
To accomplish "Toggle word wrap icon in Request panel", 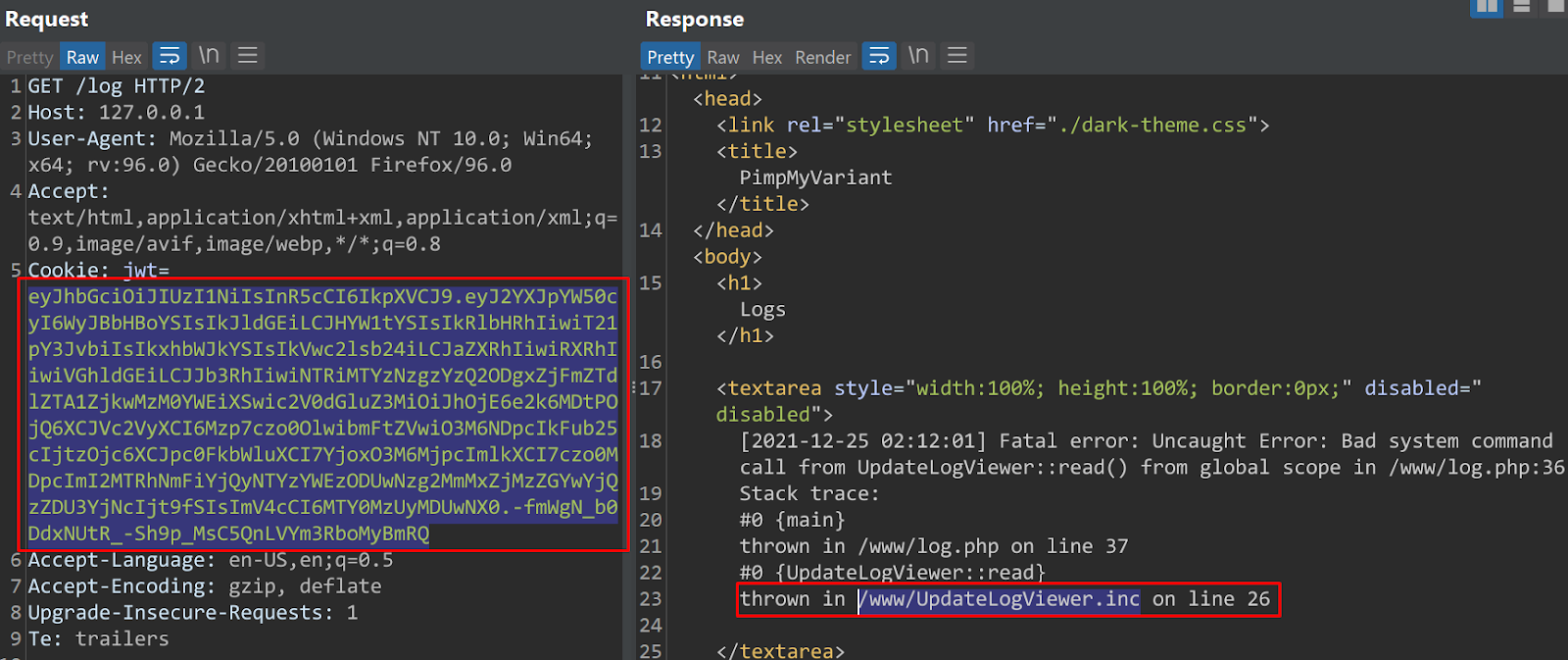I will [170, 56].
